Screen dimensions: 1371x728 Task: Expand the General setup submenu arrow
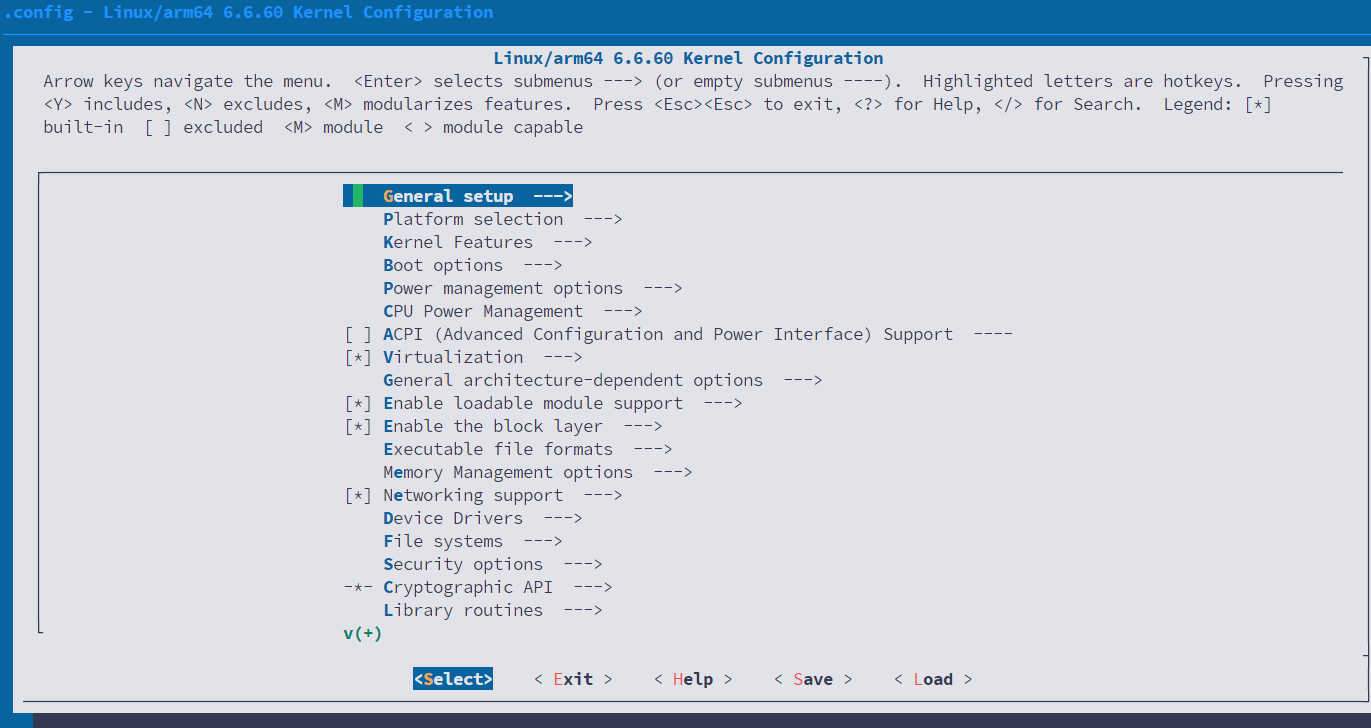(552, 196)
